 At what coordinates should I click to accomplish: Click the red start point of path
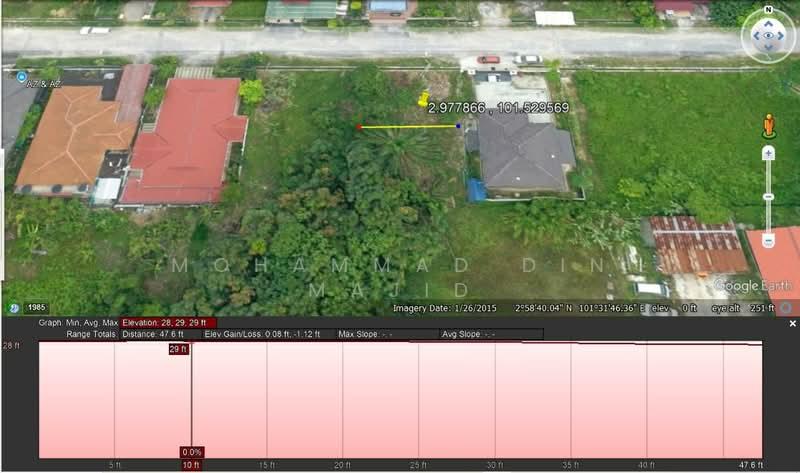(359, 127)
